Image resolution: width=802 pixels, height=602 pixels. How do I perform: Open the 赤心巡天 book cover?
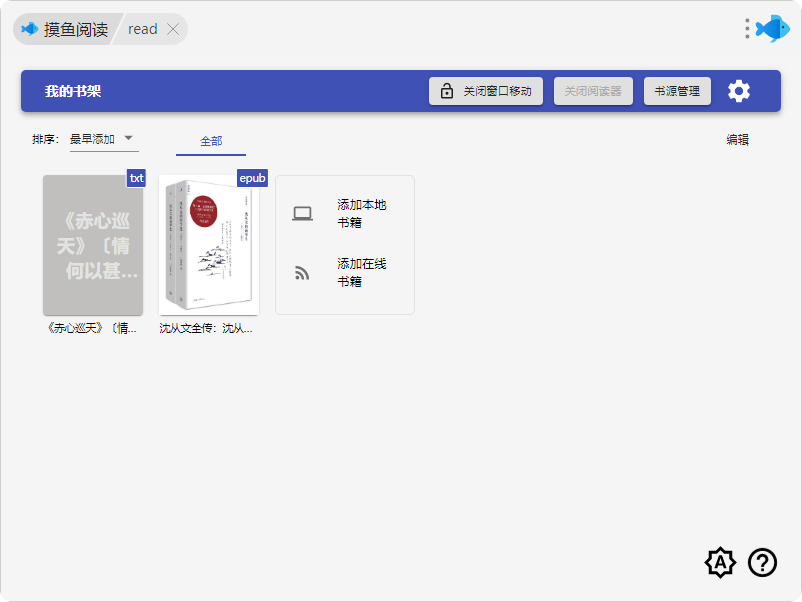pyautogui.click(x=93, y=245)
